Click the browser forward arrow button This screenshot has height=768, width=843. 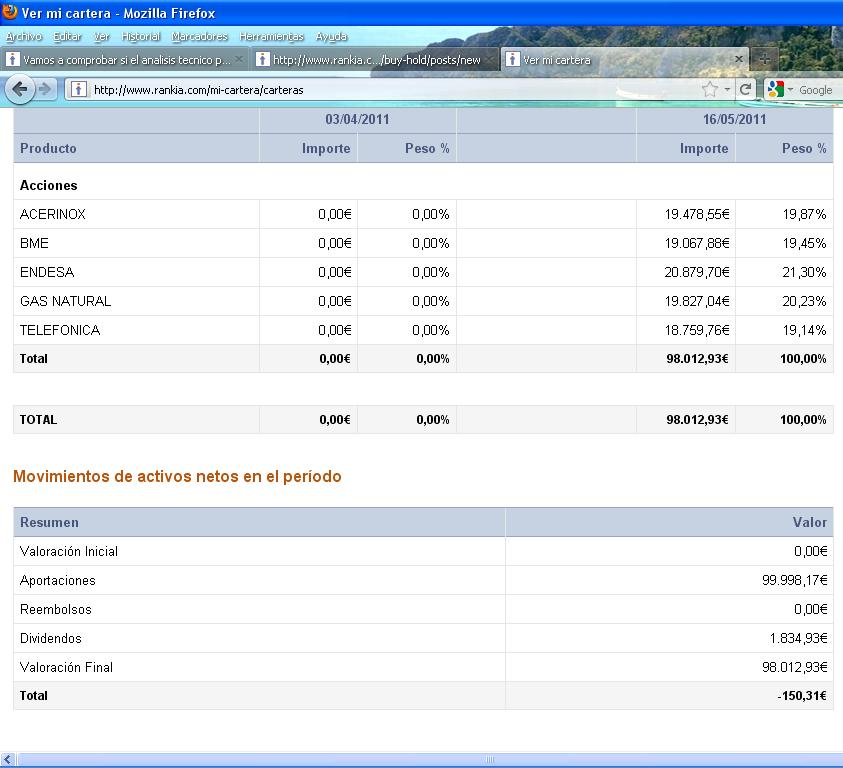click(x=45, y=89)
